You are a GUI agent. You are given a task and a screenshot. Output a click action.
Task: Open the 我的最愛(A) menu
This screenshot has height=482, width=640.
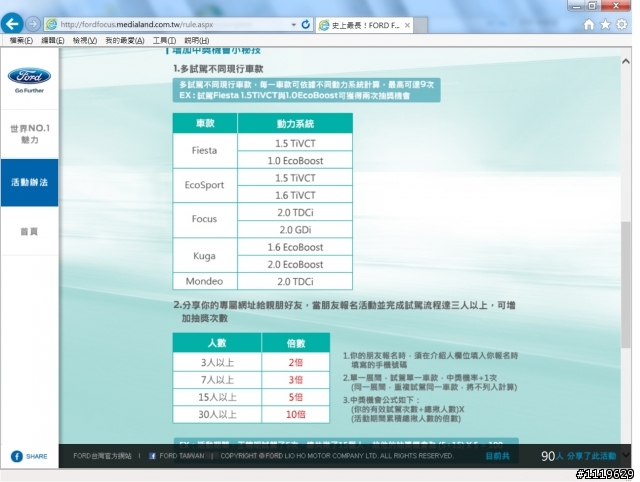pos(124,40)
